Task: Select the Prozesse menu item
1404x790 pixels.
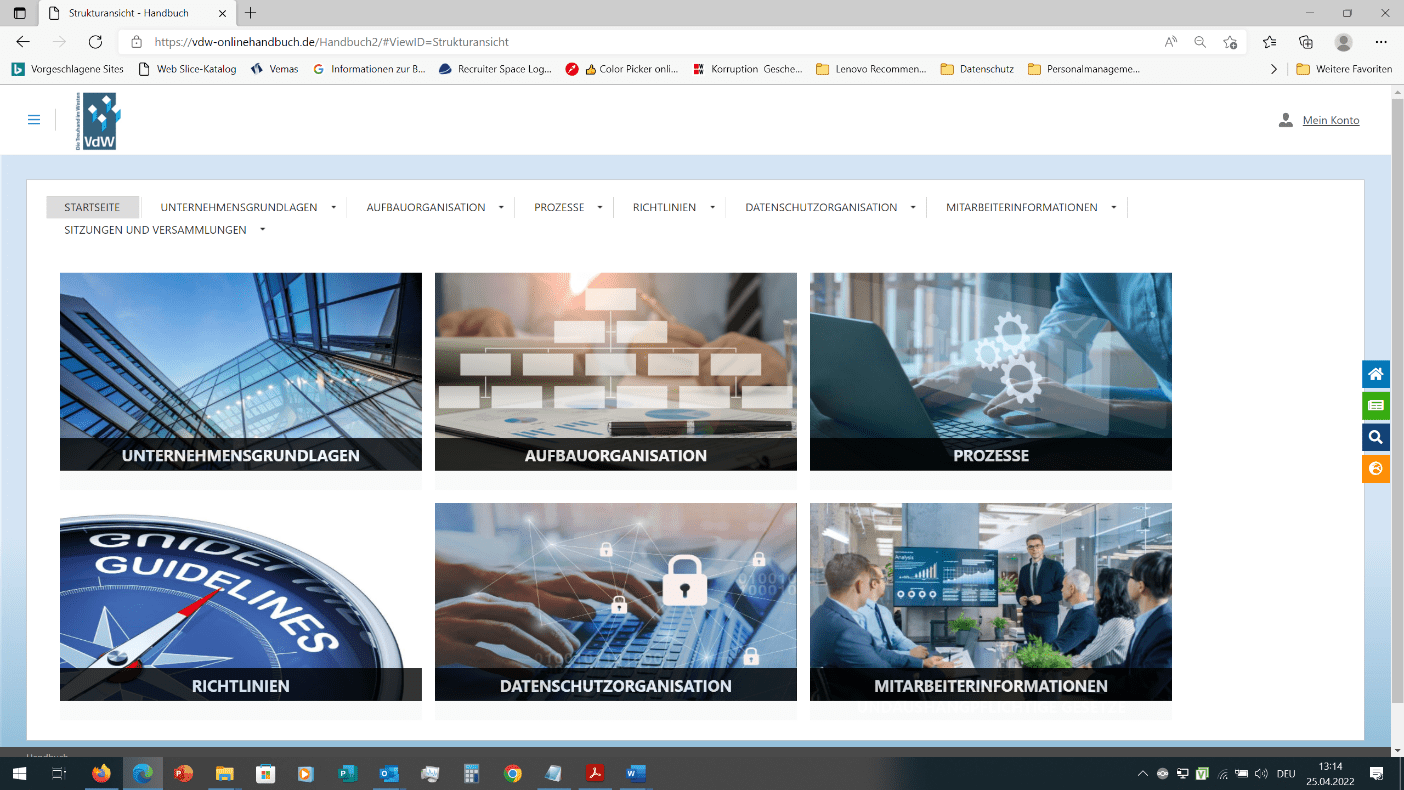Action: [x=559, y=207]
